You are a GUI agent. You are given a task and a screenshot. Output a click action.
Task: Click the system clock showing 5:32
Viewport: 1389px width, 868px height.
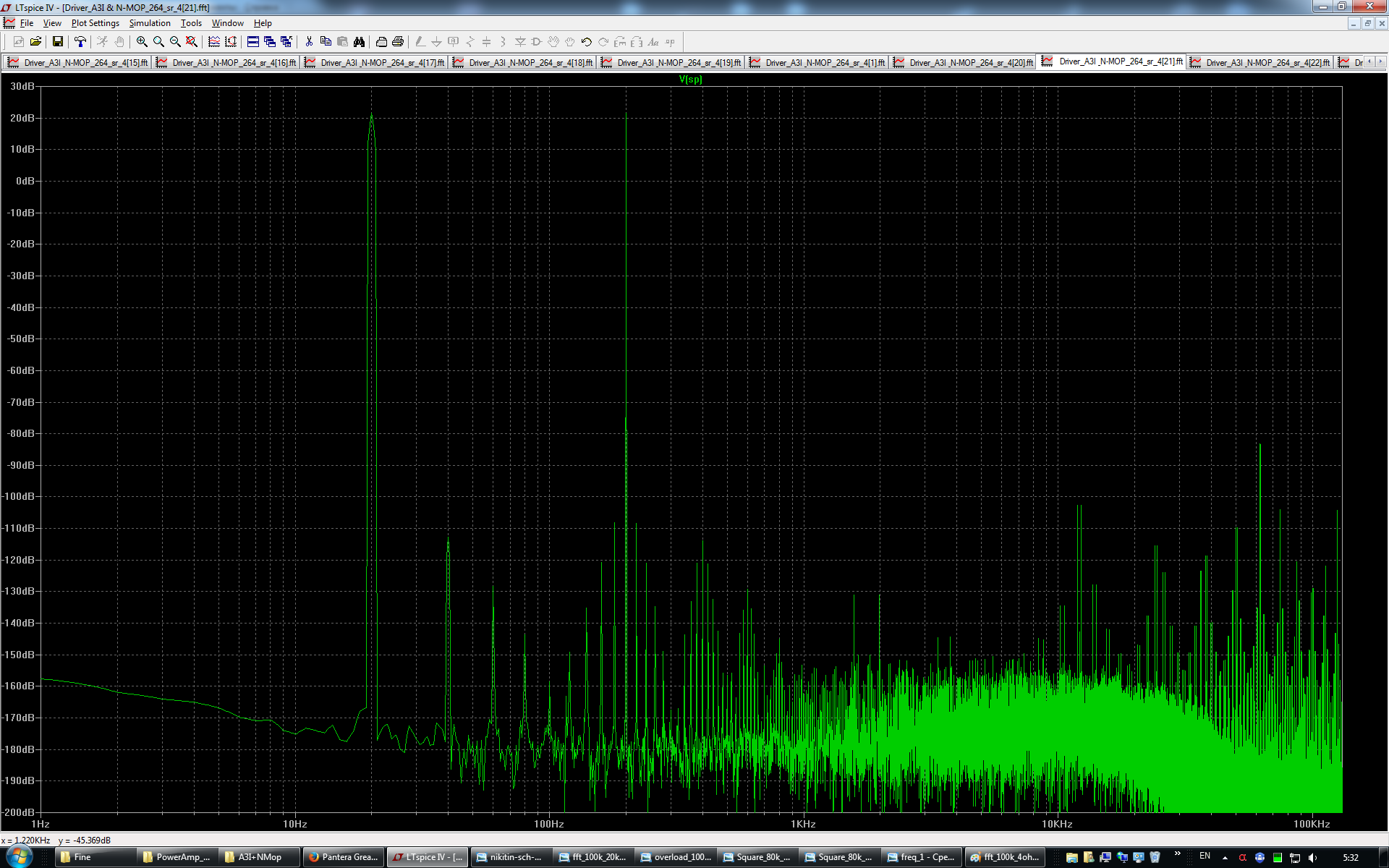1351,858
